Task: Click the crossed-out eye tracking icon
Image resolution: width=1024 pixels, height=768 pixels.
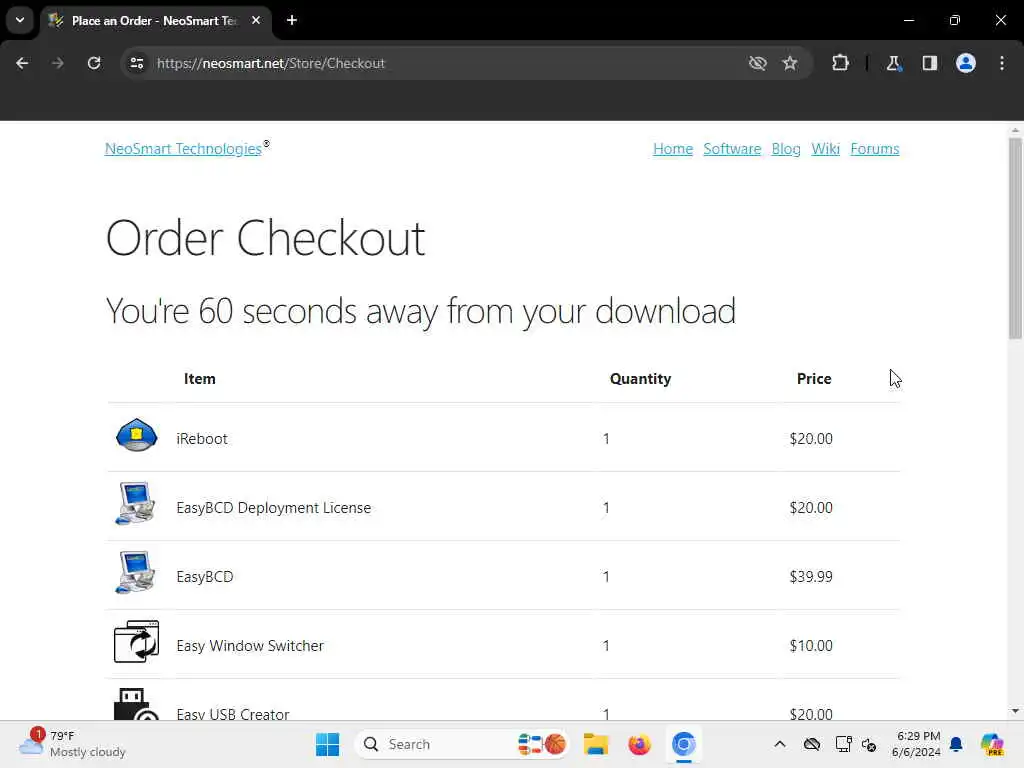Action: (x=758, y=63)
